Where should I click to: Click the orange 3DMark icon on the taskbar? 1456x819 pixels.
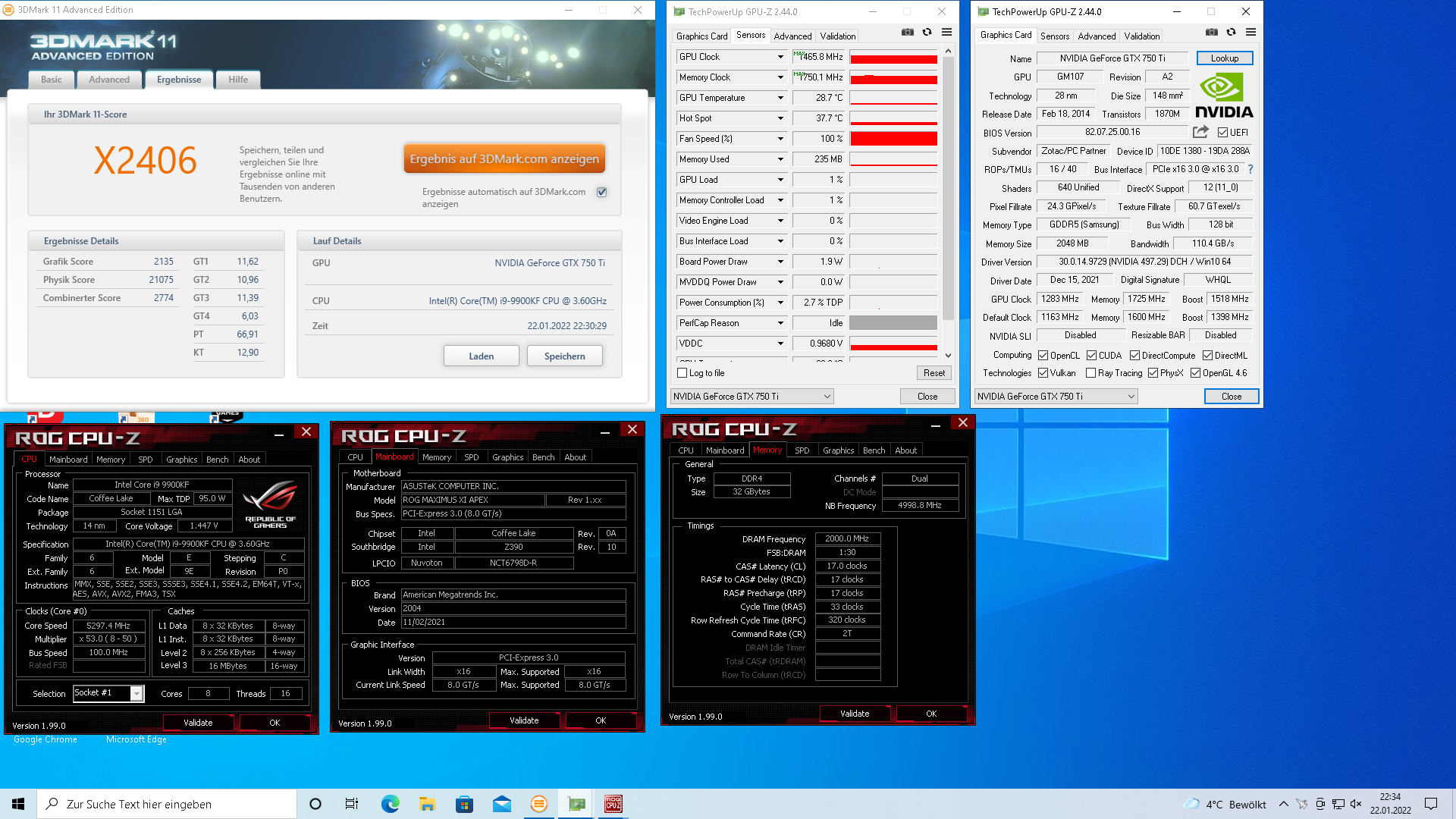click(539, 804)
